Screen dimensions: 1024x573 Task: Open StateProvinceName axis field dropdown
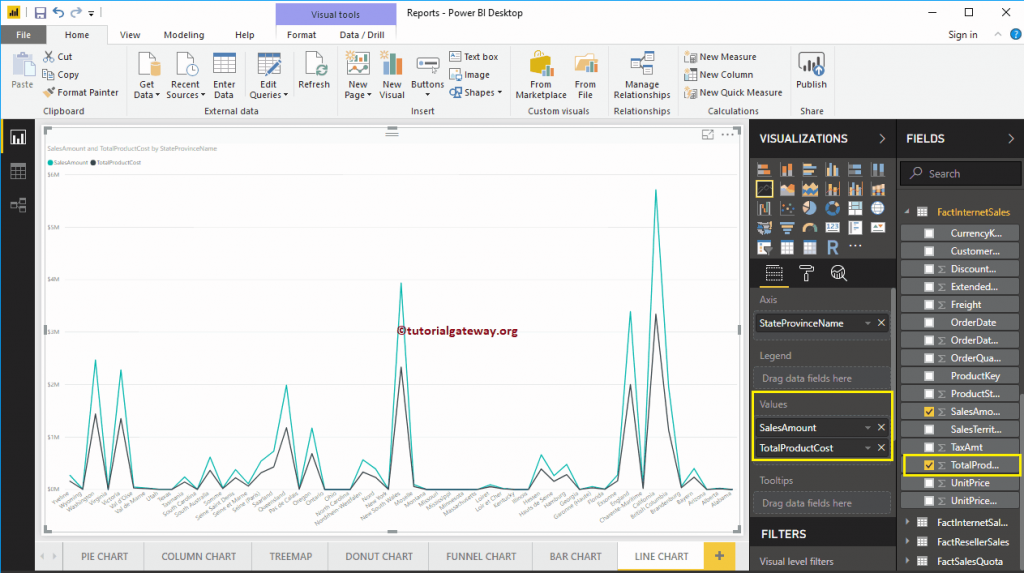tap(867, 323)
